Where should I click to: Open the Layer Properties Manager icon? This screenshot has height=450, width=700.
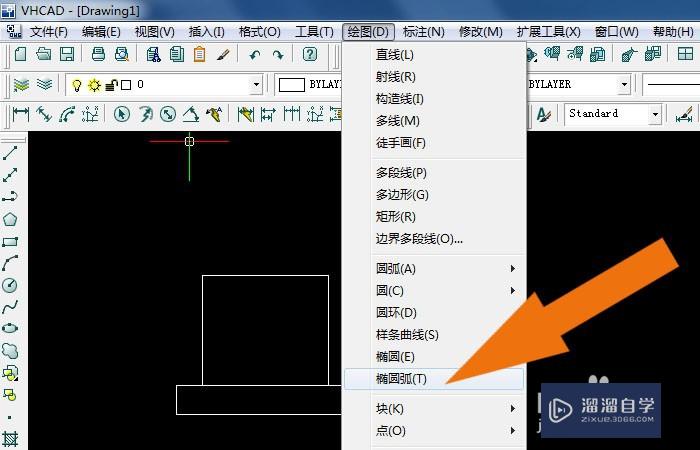(21, 84)
